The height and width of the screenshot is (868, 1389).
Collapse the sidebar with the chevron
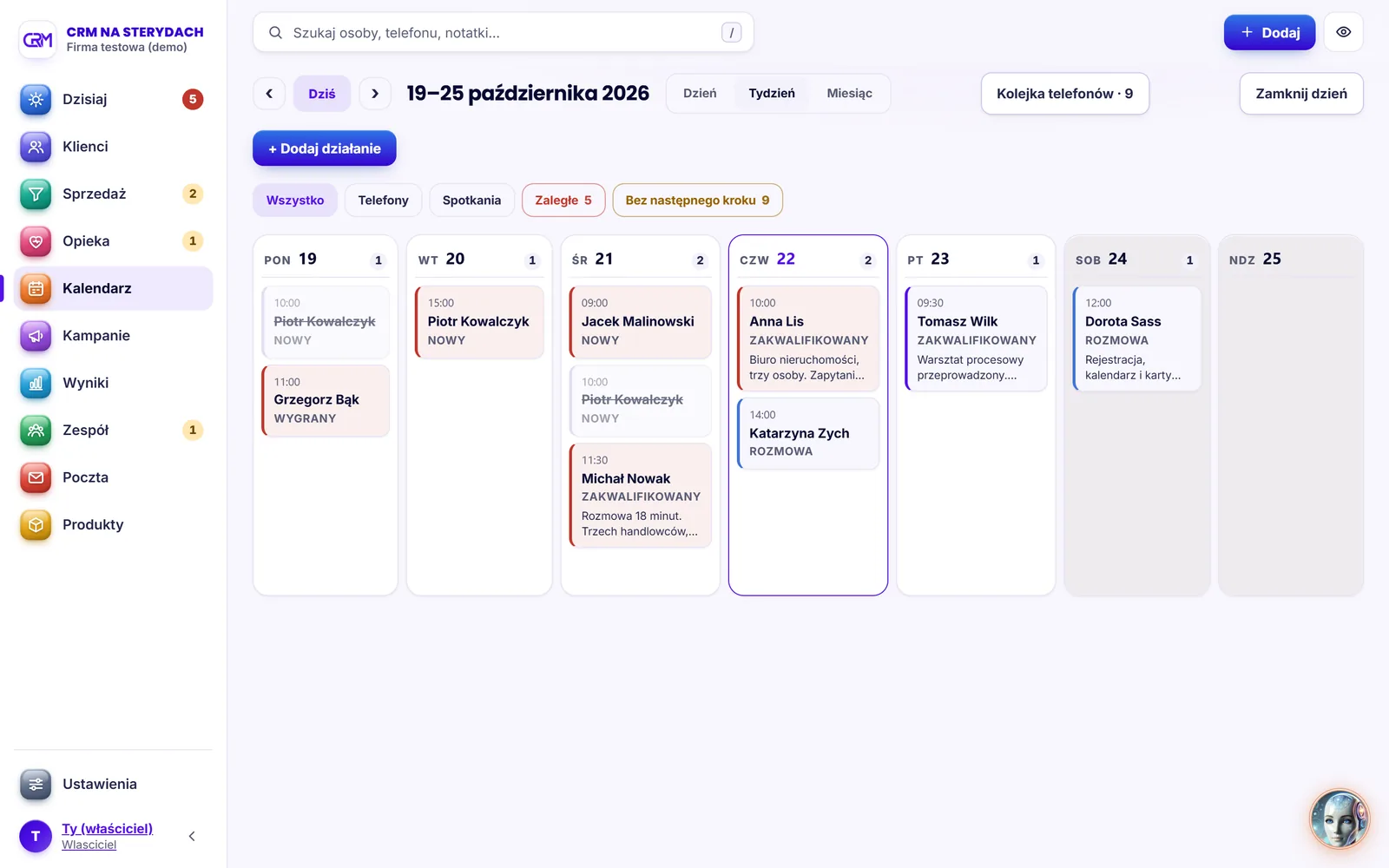click(x=192, y=836)
